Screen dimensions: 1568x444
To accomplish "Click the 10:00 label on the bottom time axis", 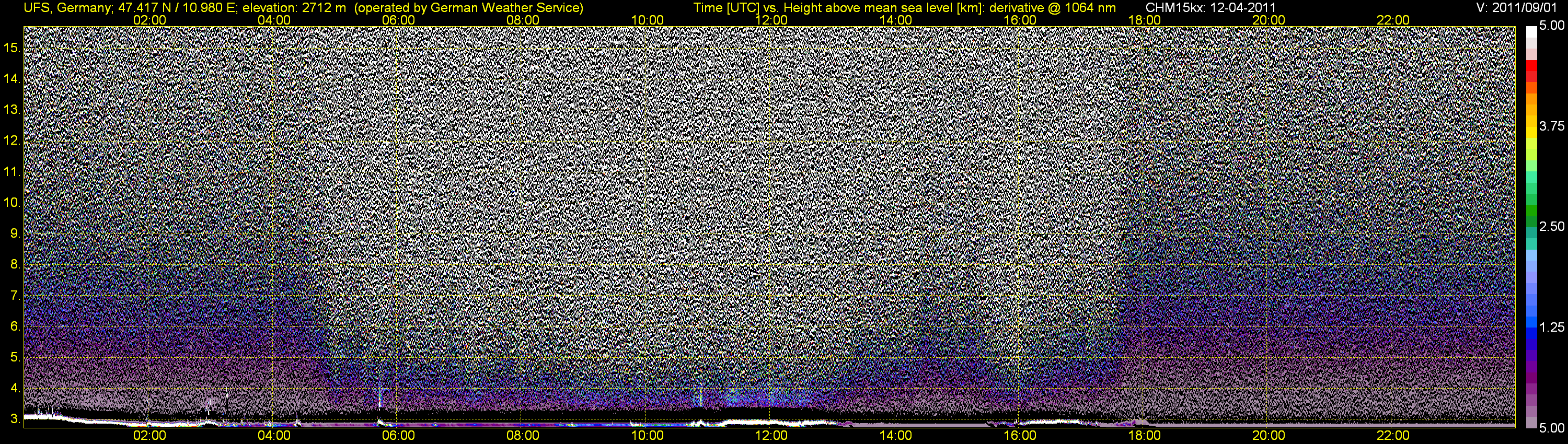I will click(647, 436).
